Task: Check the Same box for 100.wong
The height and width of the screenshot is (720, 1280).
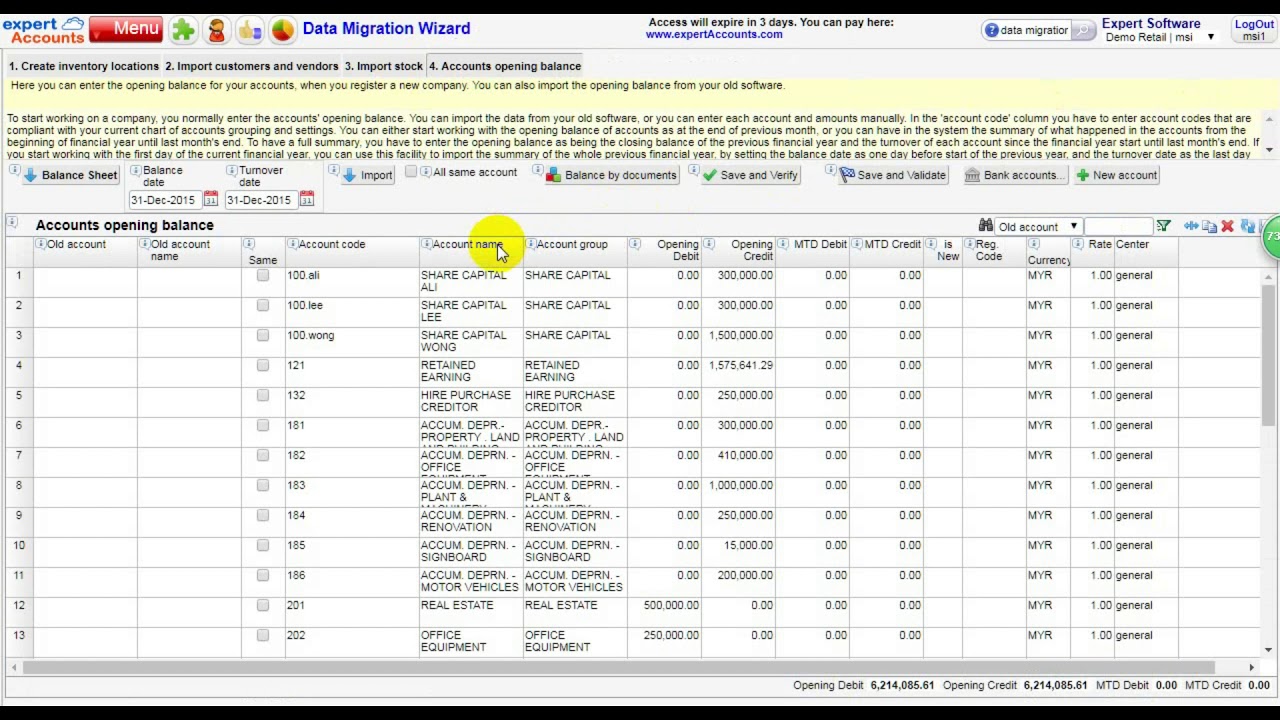Action: [263, 335]
